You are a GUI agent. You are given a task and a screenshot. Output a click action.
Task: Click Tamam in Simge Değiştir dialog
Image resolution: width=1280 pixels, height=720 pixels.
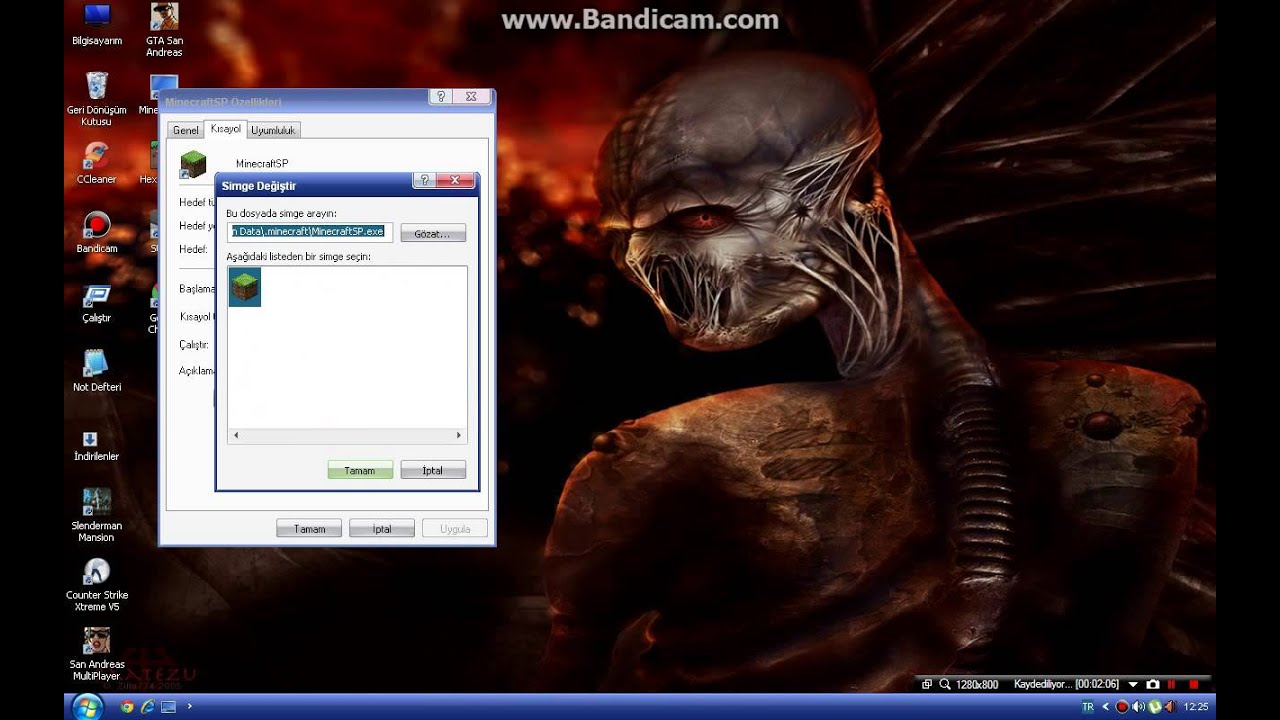pos(360,470)
